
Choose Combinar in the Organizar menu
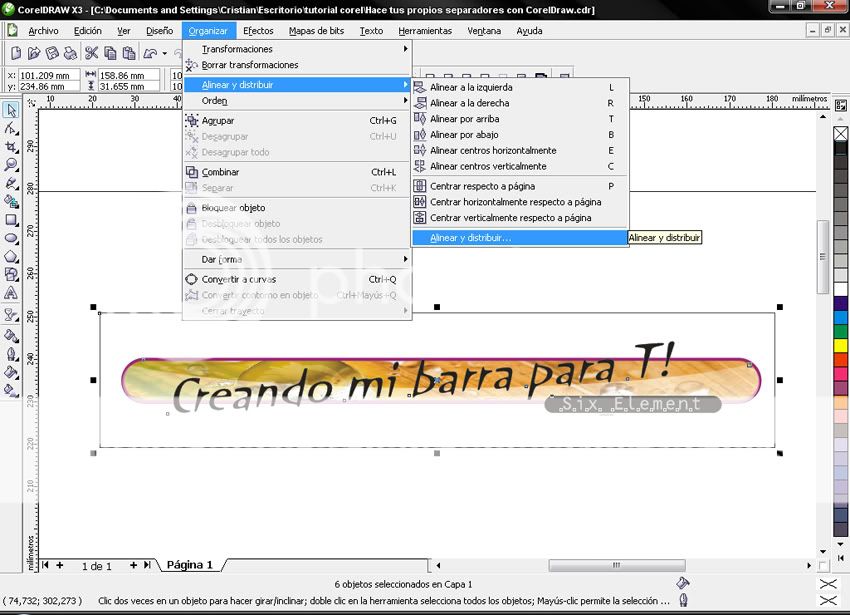297,172
